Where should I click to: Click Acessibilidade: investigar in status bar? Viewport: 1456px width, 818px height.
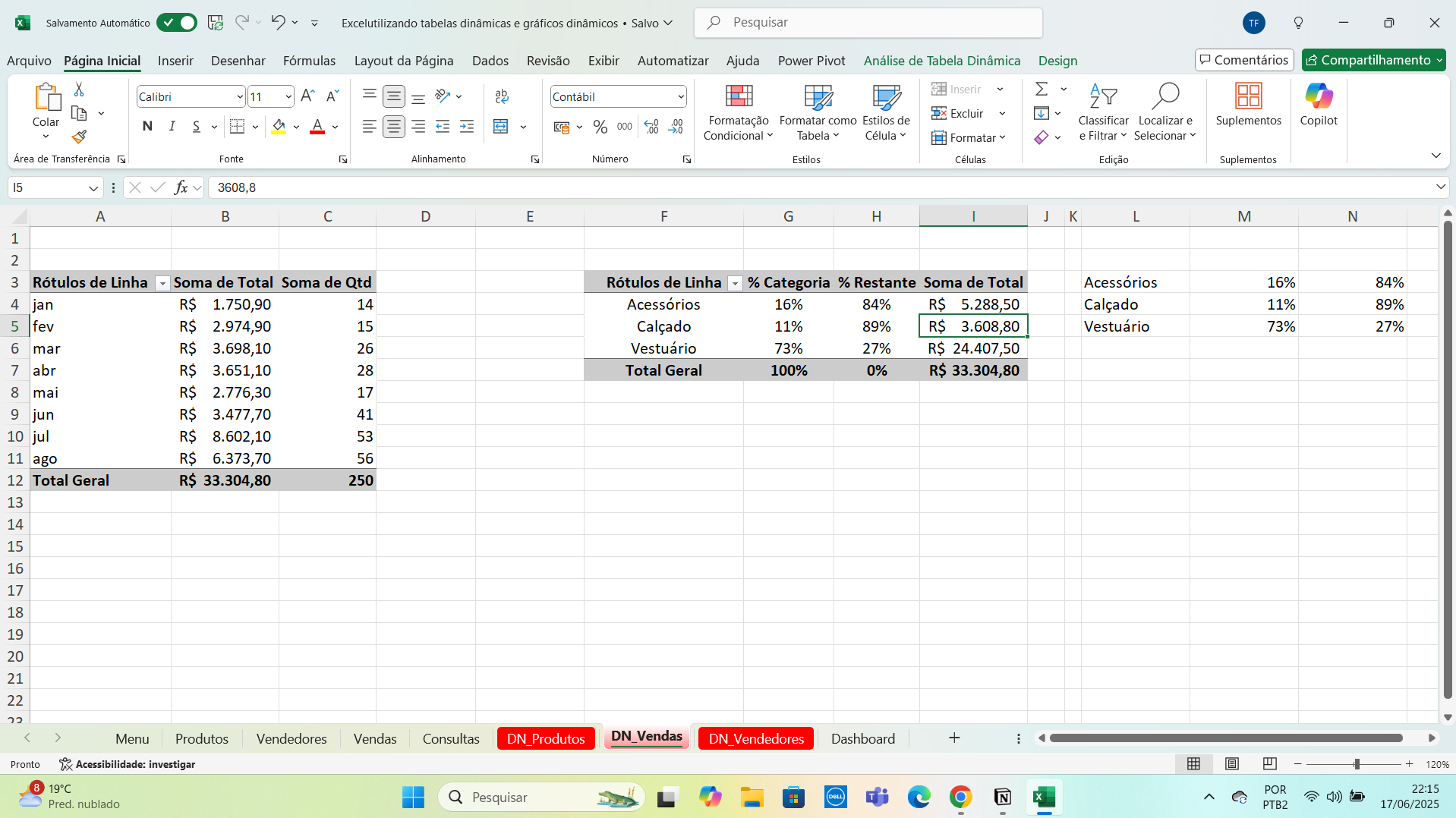tap(128, 764)
